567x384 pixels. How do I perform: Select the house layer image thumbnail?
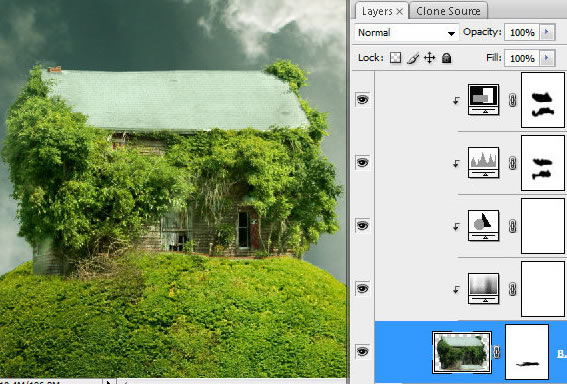(462, 352)
